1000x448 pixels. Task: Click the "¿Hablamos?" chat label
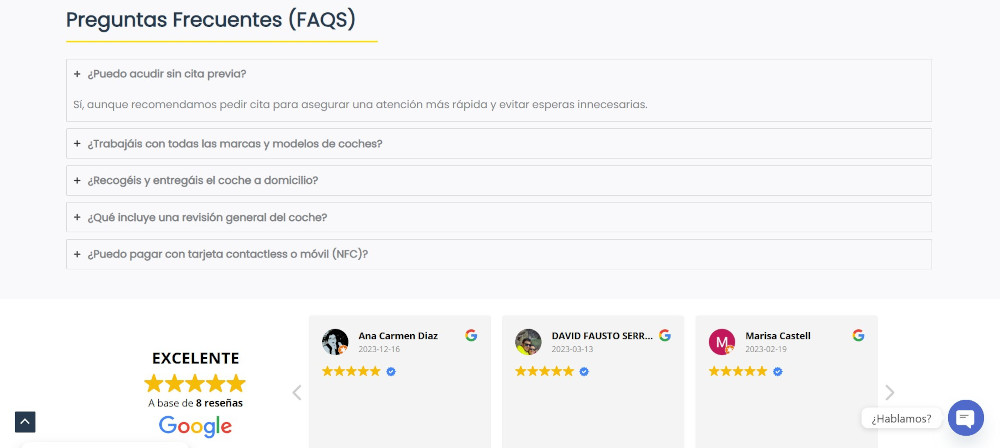(x=901, y=418)
